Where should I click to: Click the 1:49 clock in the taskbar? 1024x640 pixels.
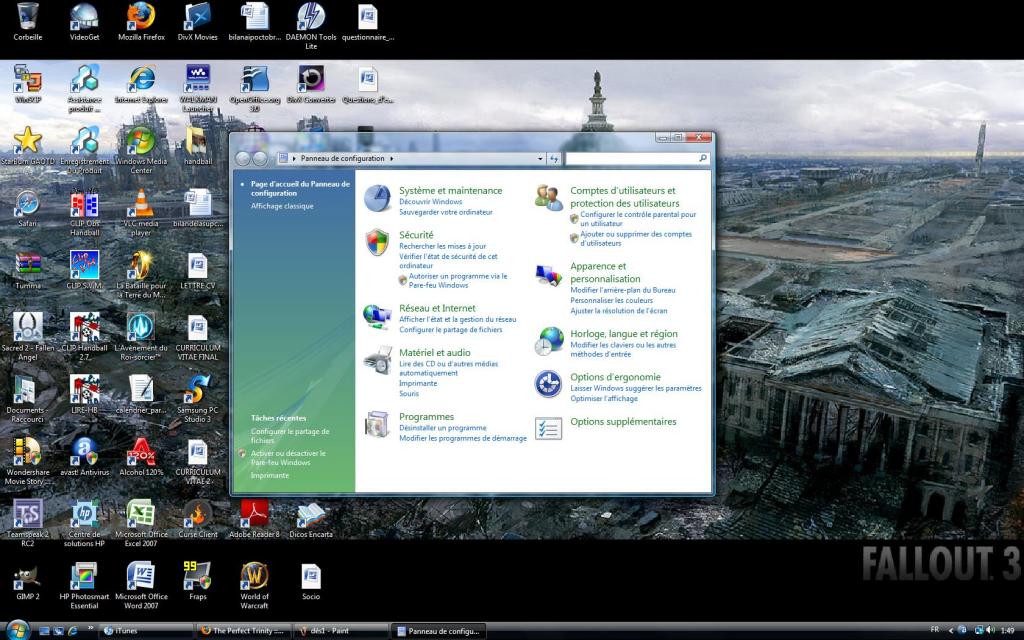[x=1007, y=630]
